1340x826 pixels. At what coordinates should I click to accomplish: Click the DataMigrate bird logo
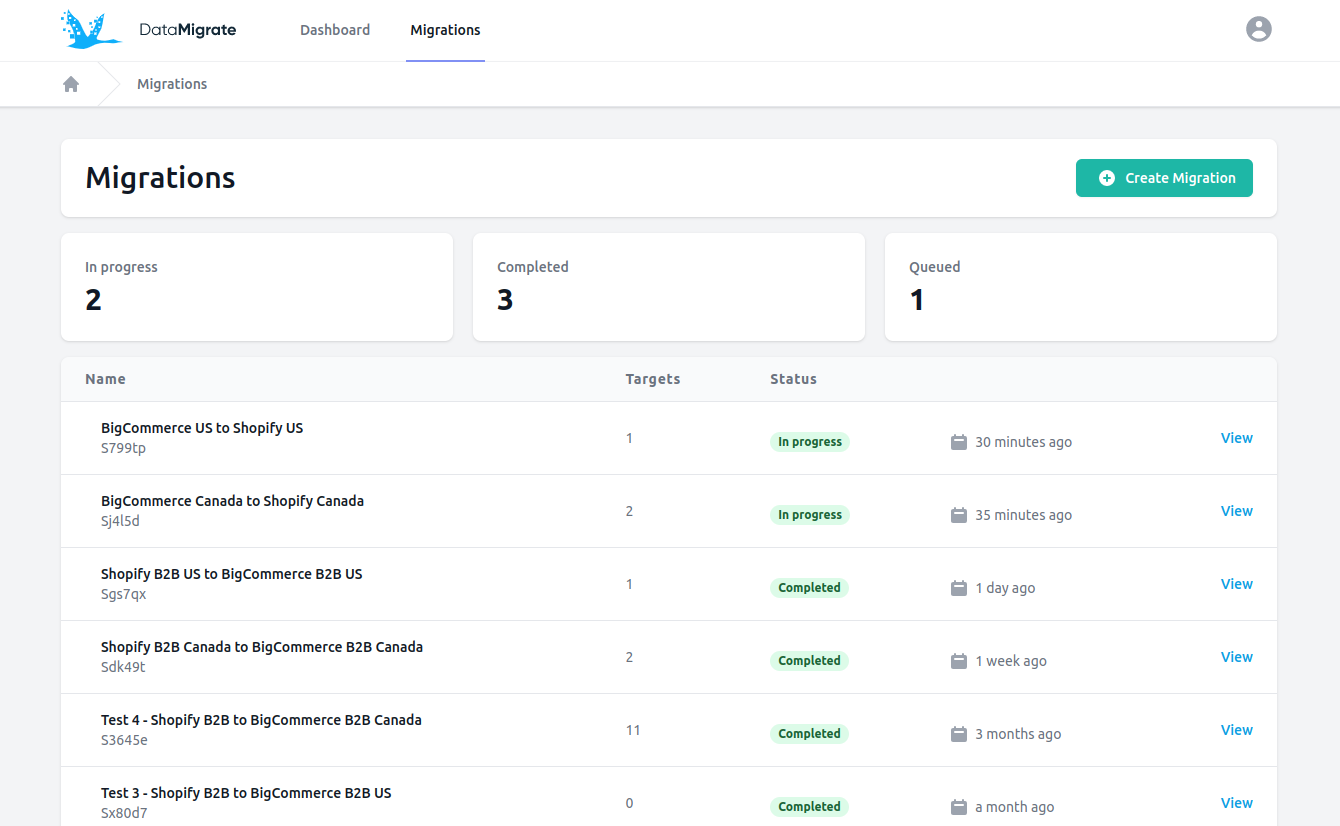[x=91, y=30]
